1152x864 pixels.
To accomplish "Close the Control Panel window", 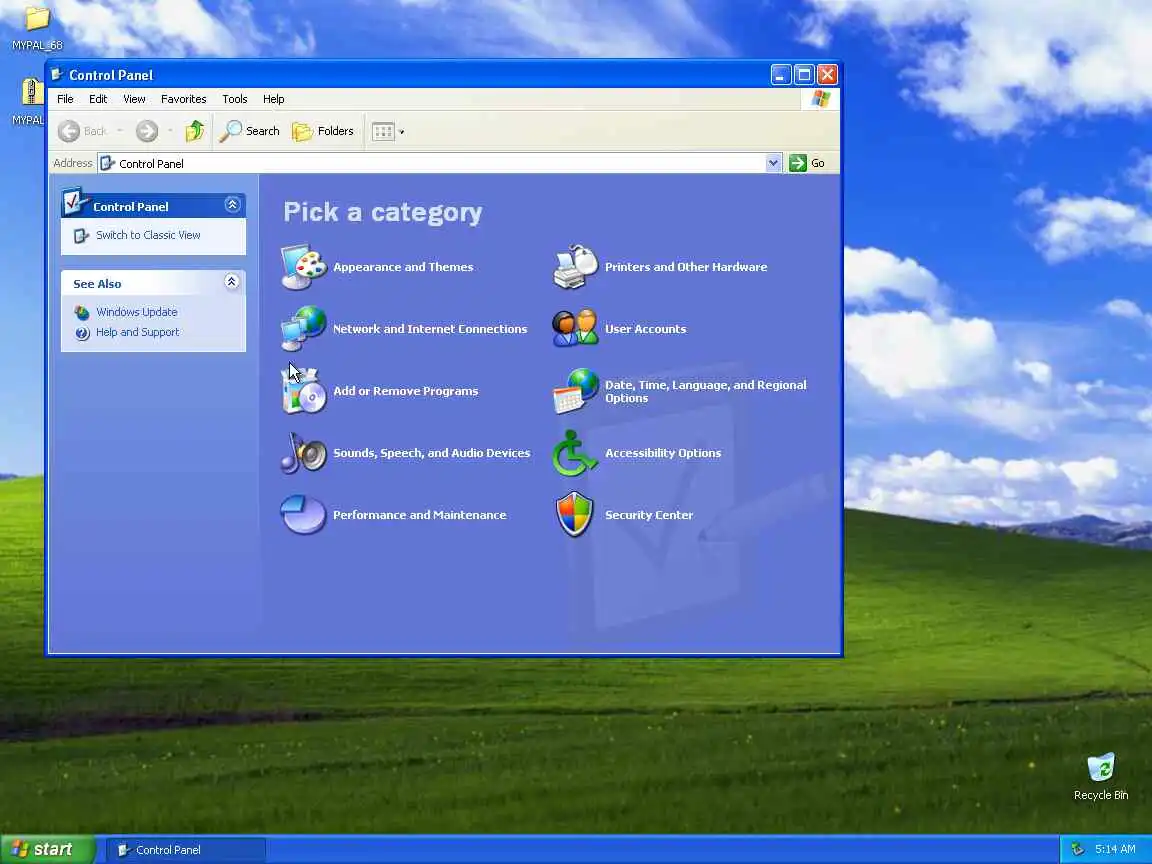I will (x=827, y=74).
